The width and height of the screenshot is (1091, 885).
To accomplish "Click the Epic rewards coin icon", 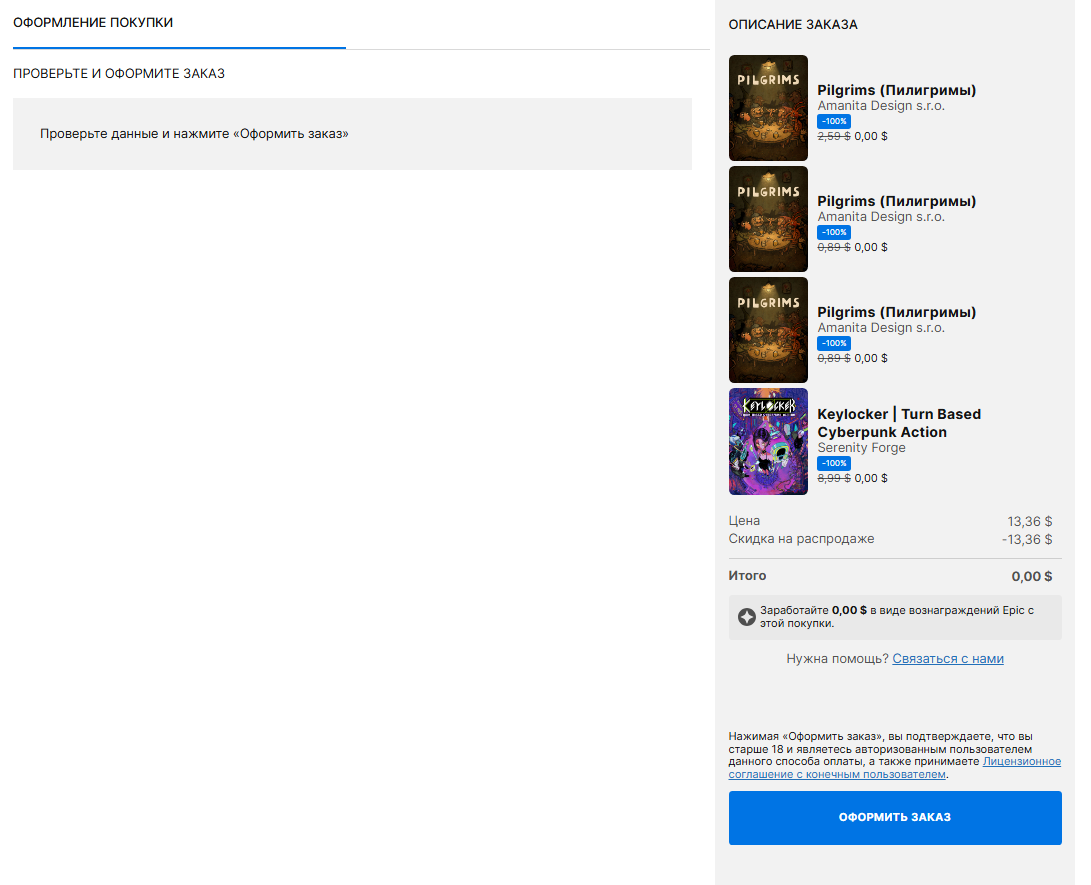I will 746,617.
